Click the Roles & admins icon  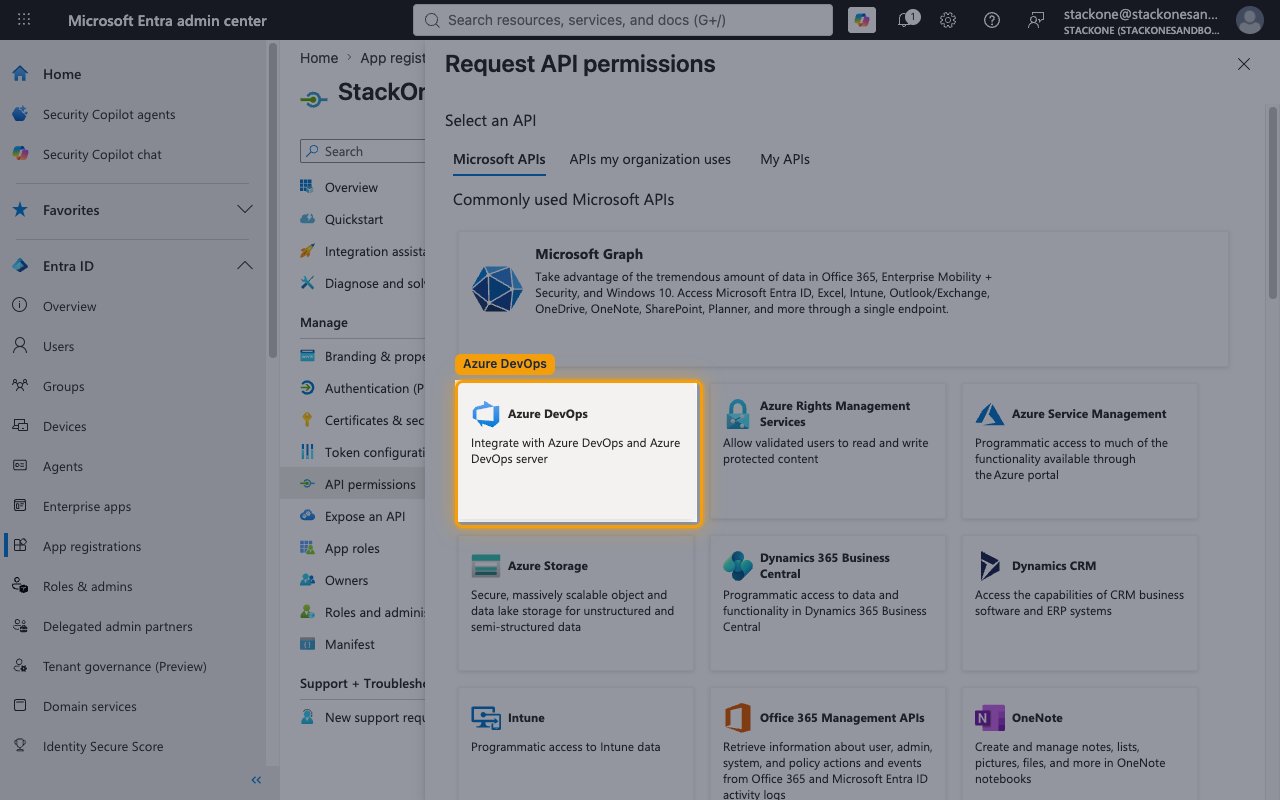[x=20, y=586]
